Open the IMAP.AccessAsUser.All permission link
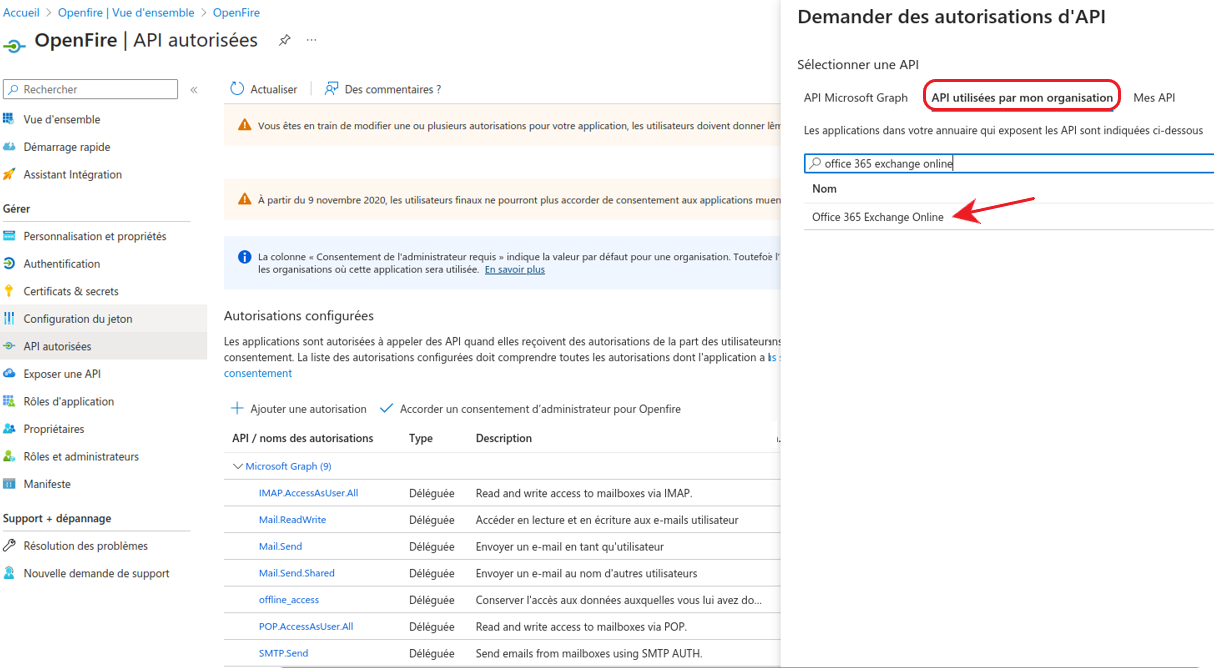 [308, 493]
